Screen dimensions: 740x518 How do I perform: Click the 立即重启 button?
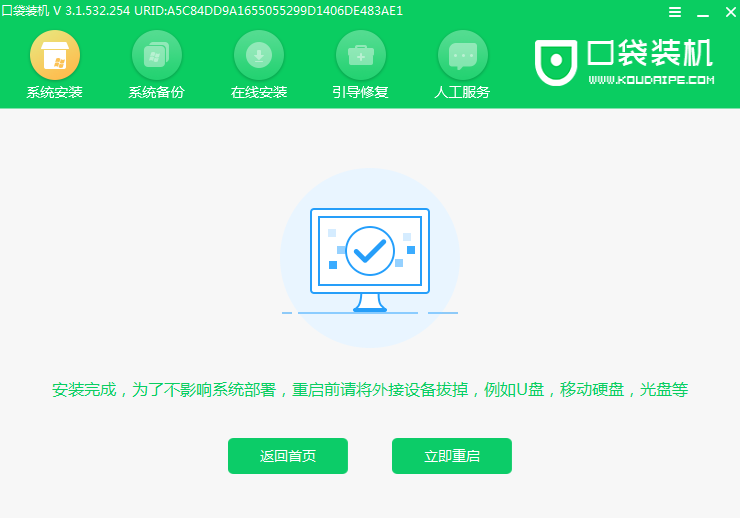click(x=452, y=456)
